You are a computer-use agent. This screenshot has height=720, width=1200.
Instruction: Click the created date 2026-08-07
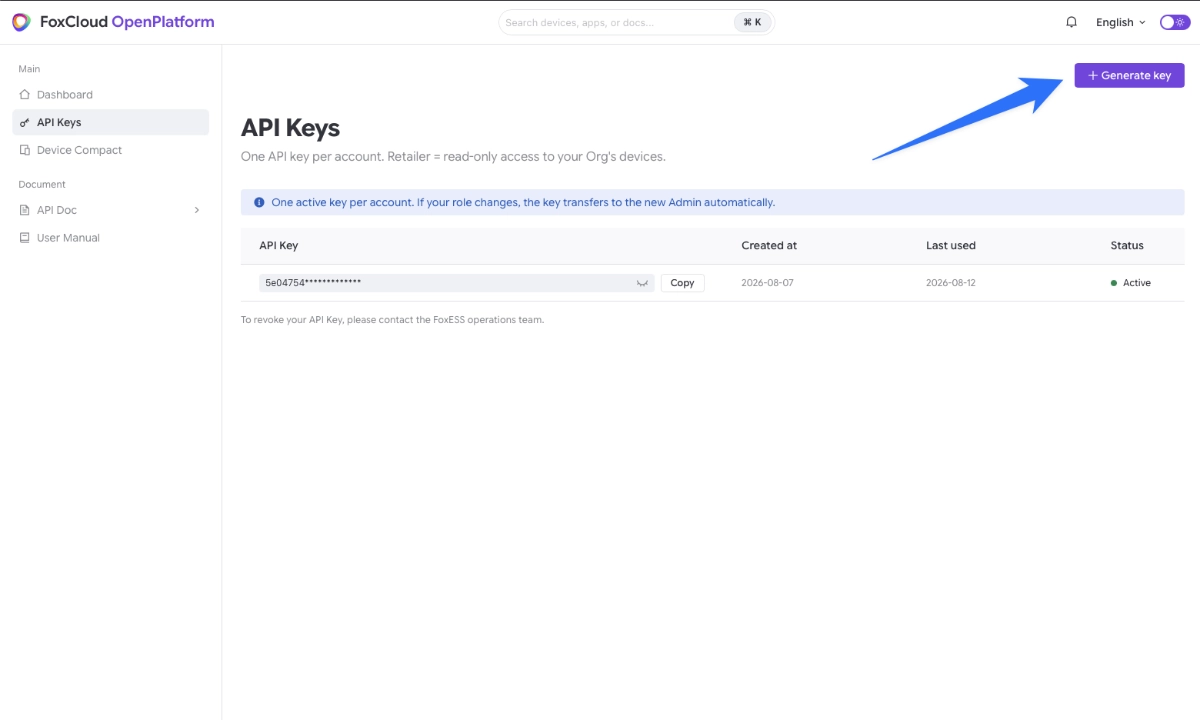[x=767, y=283]
